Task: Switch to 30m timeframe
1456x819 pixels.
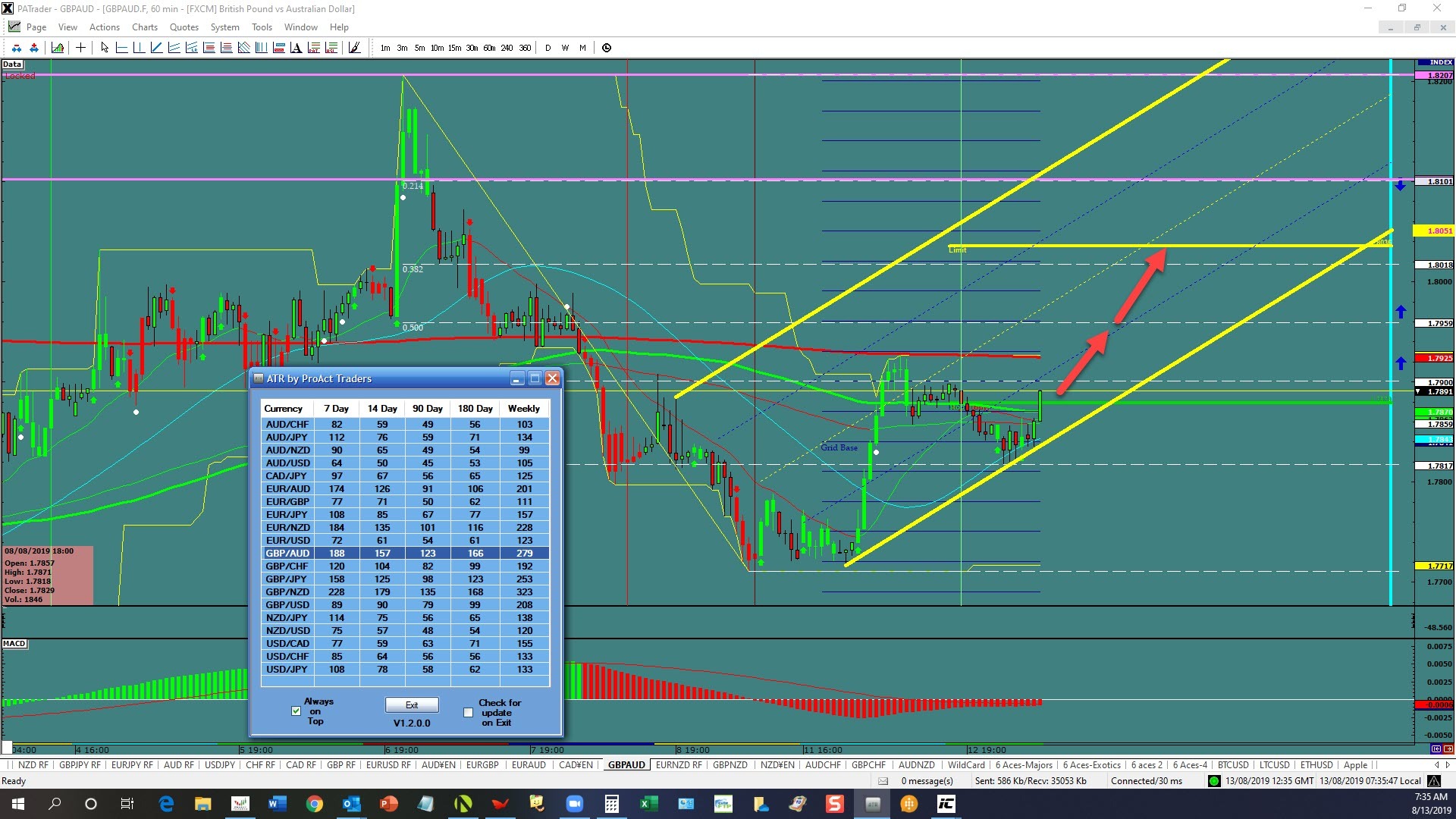Action: click(472, 48)
